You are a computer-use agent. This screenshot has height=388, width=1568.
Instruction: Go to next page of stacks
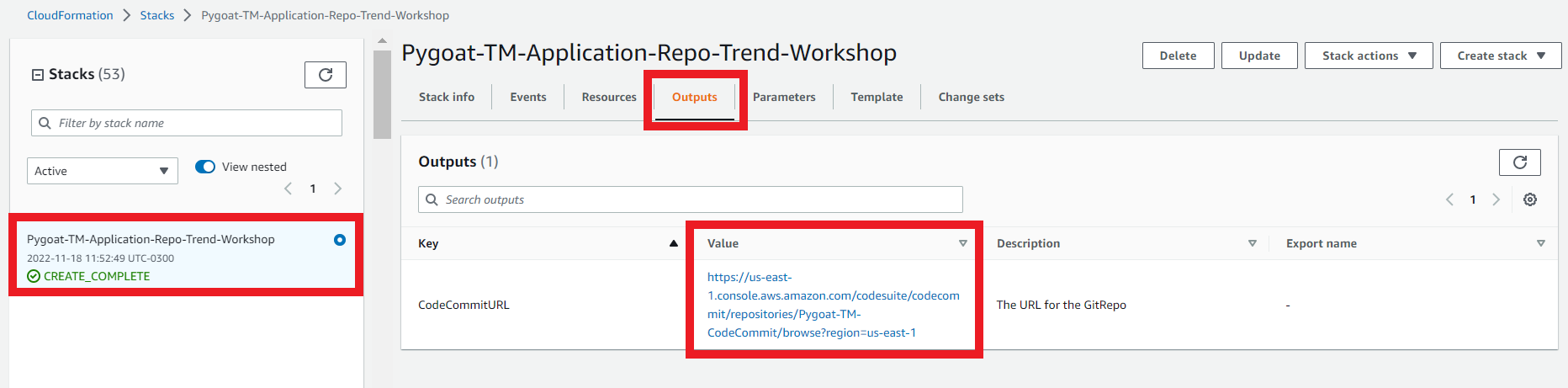(338, 189)
